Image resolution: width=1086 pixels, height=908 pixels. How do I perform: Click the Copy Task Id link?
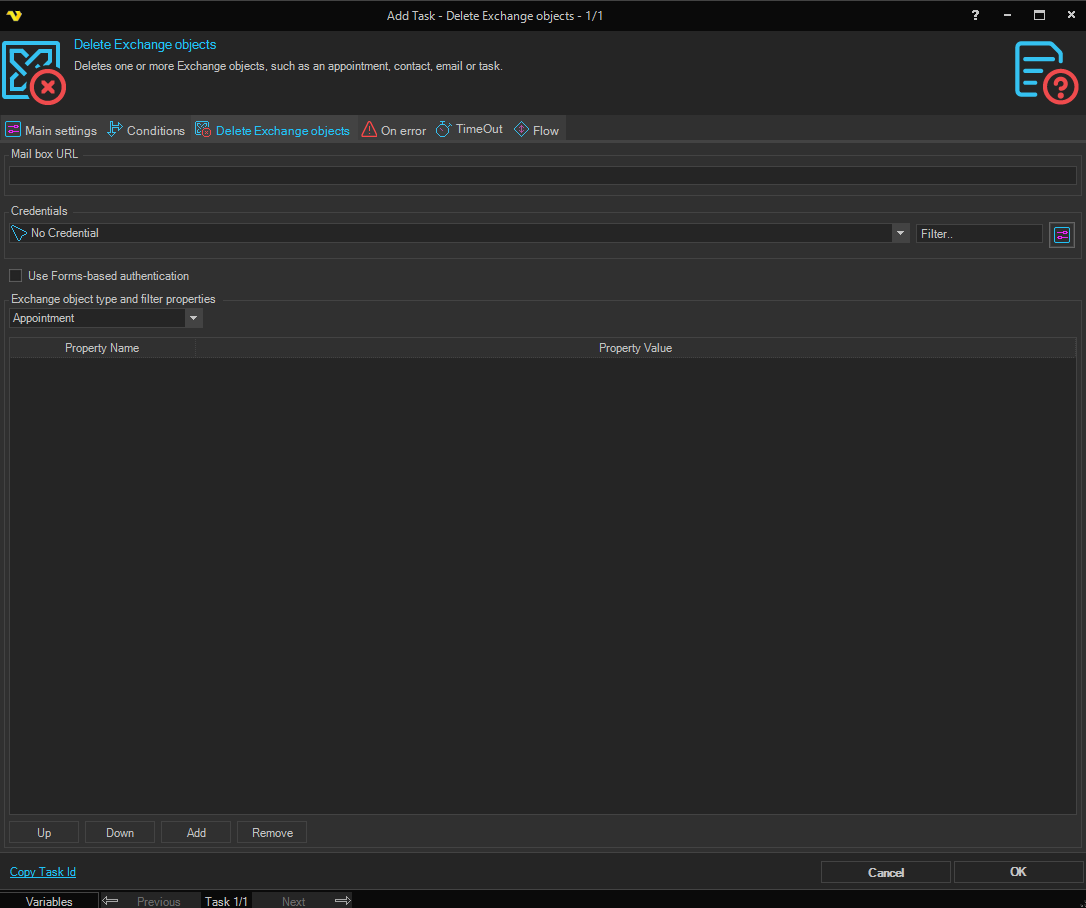pyautogui.click(x=43, y=872)
